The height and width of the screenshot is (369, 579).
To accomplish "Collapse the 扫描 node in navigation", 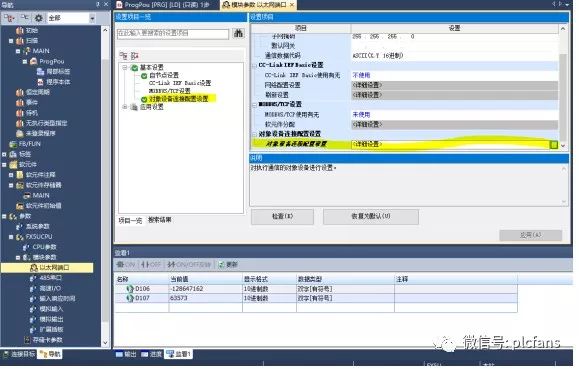I will pos(11,41).
